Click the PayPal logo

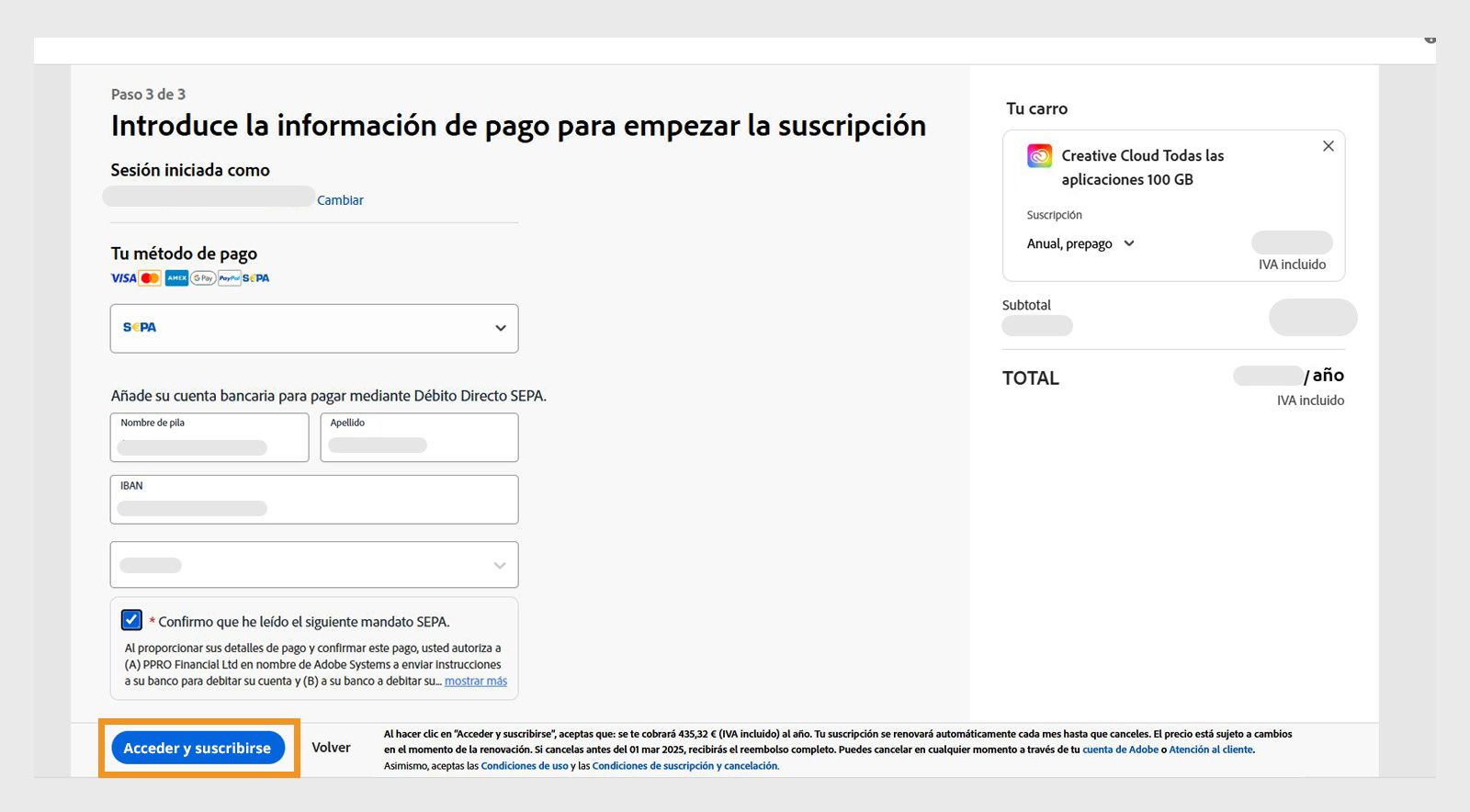(x=230, y=278)
